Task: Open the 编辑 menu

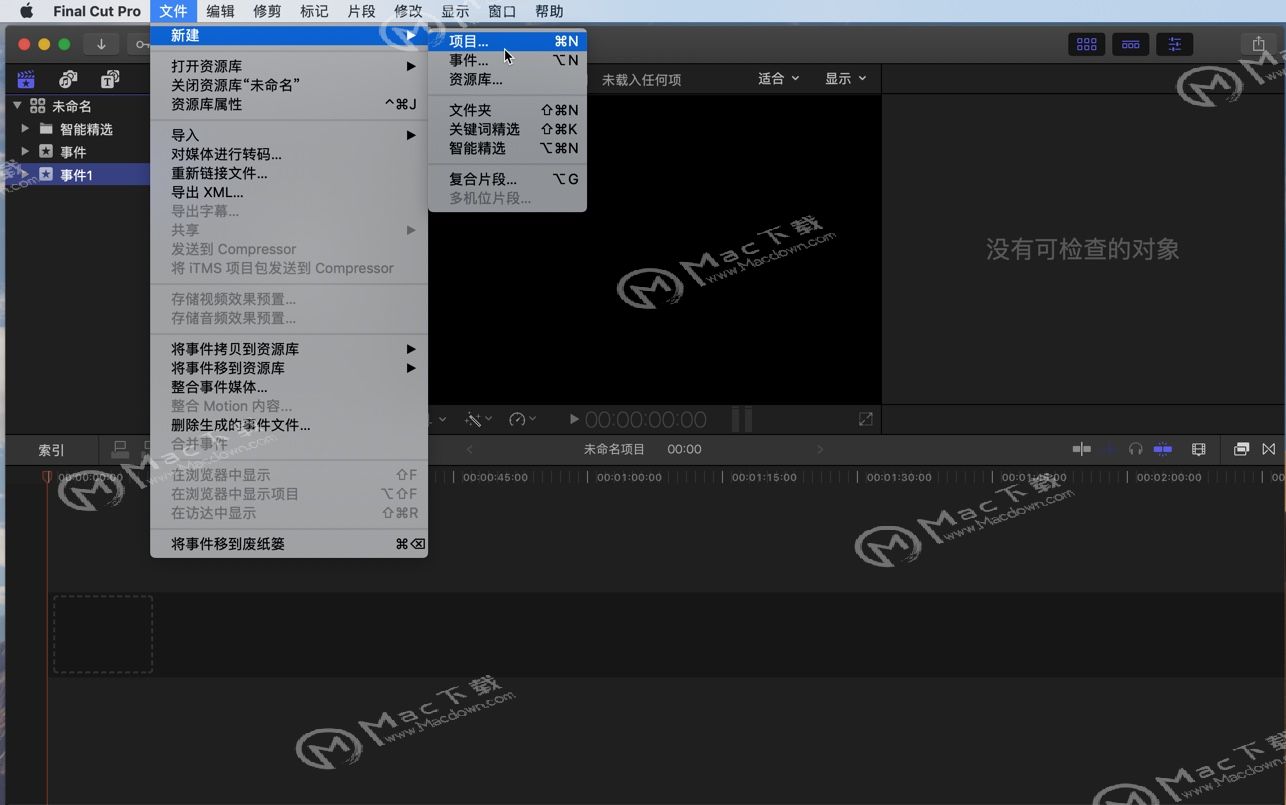Action: (x=220, y=11)
